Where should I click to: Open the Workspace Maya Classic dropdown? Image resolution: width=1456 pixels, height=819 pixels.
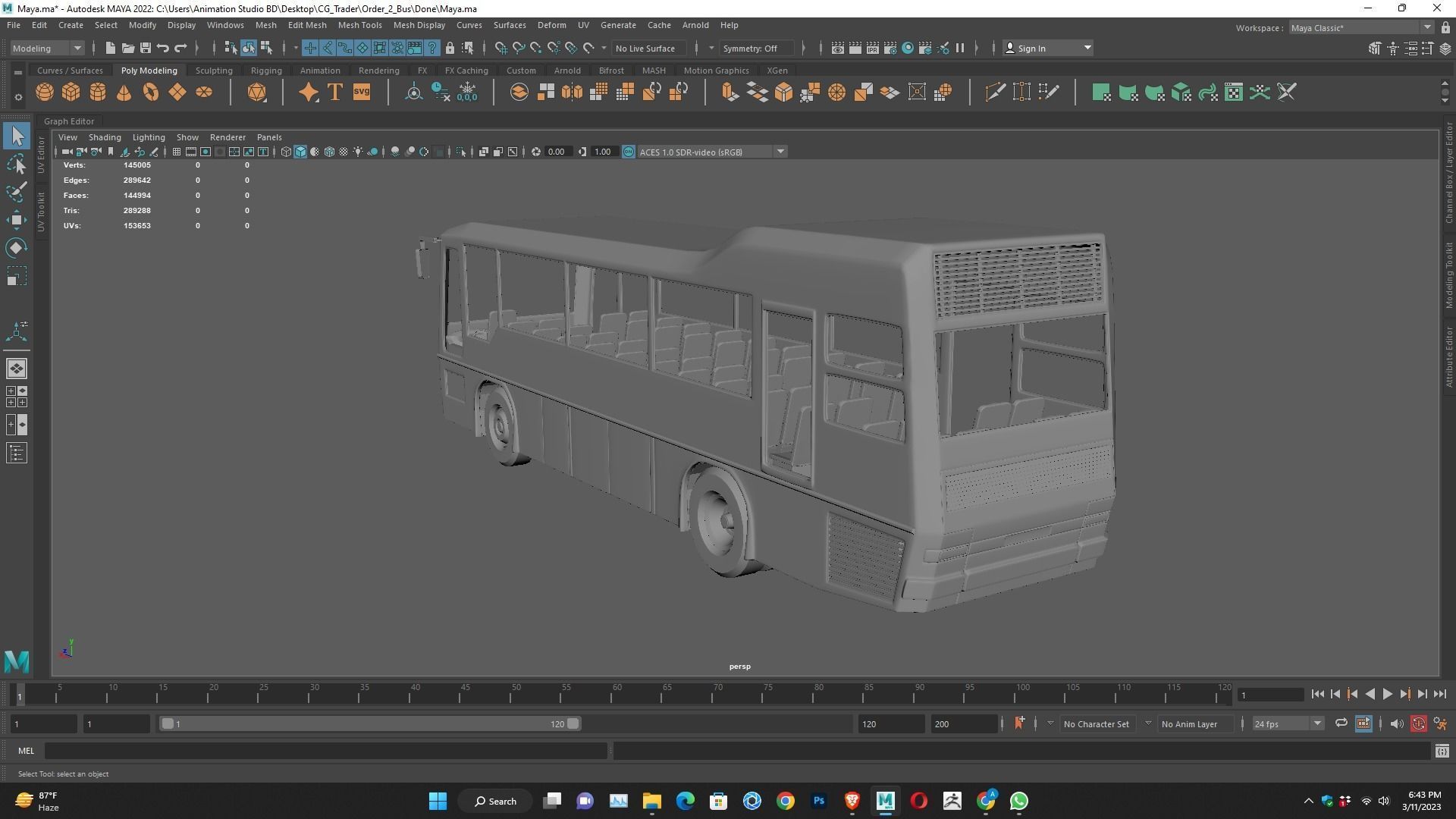point(1360,28)
